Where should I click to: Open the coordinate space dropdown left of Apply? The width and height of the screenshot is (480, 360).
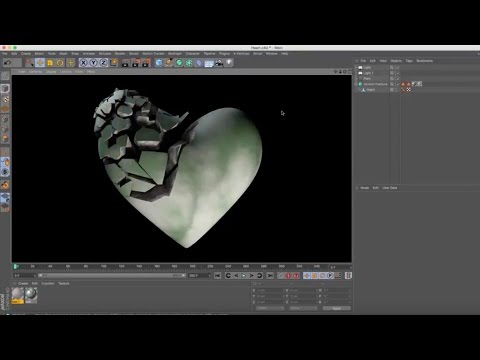coord(270,308)
